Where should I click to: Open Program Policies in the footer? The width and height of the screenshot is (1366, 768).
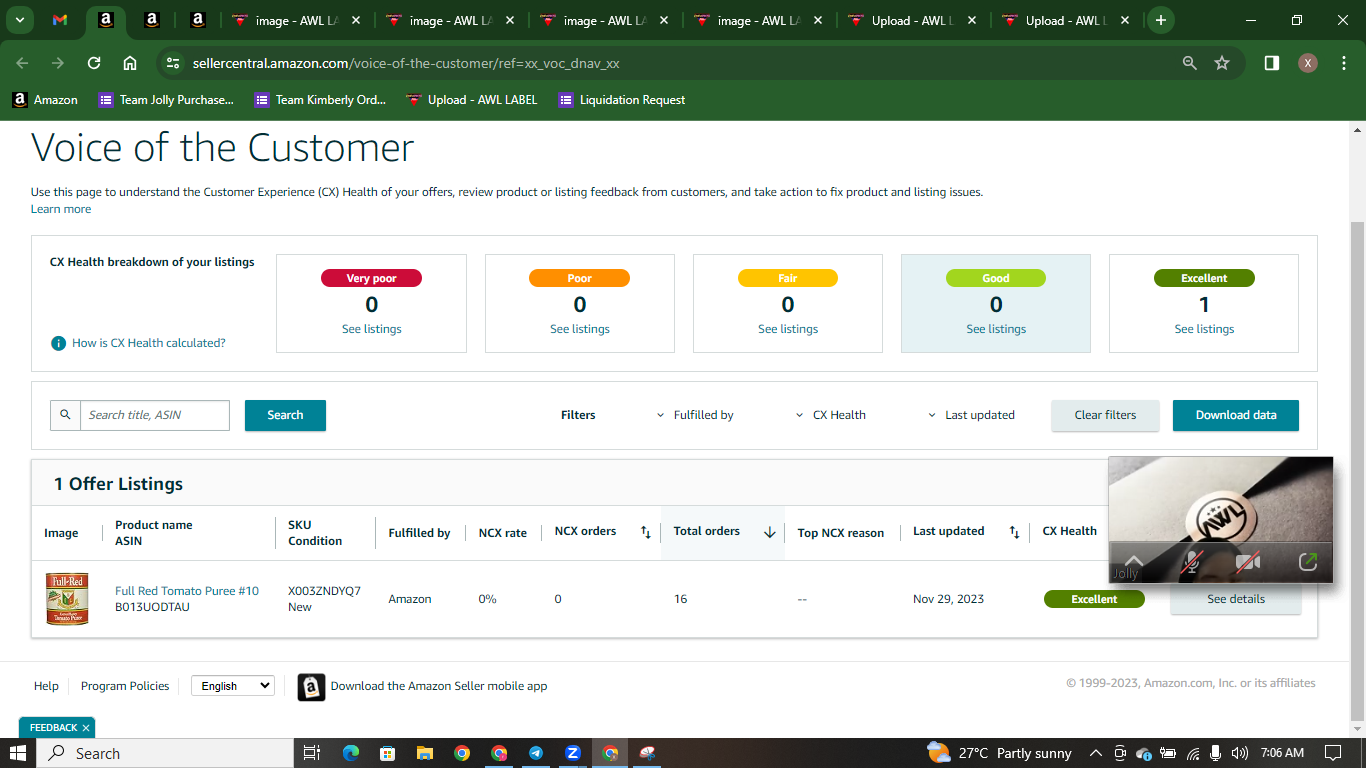click(125, 686)
